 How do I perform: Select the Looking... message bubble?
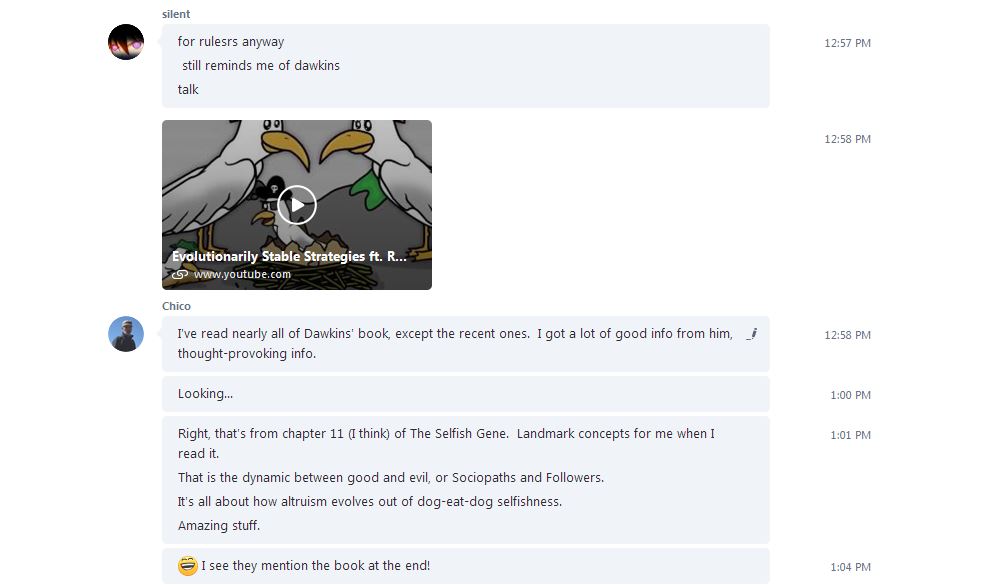[x=465, y=394]
